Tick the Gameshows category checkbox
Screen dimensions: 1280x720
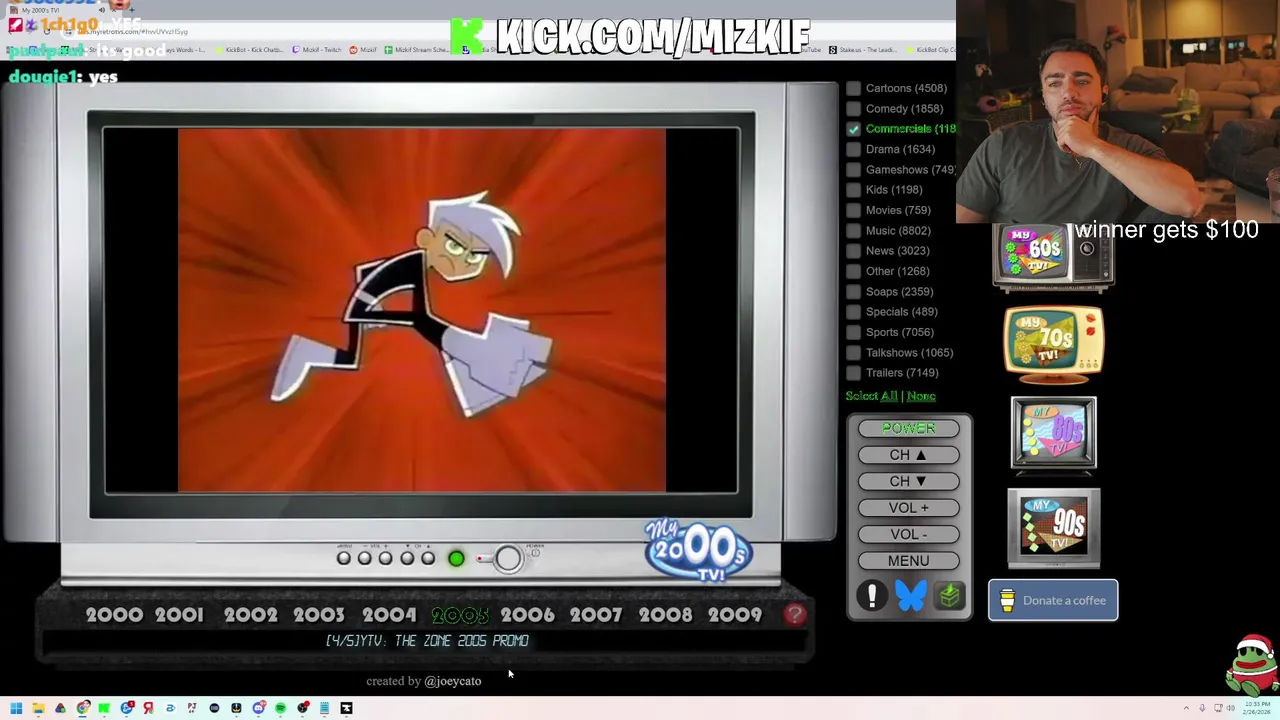tap(853, 169)
